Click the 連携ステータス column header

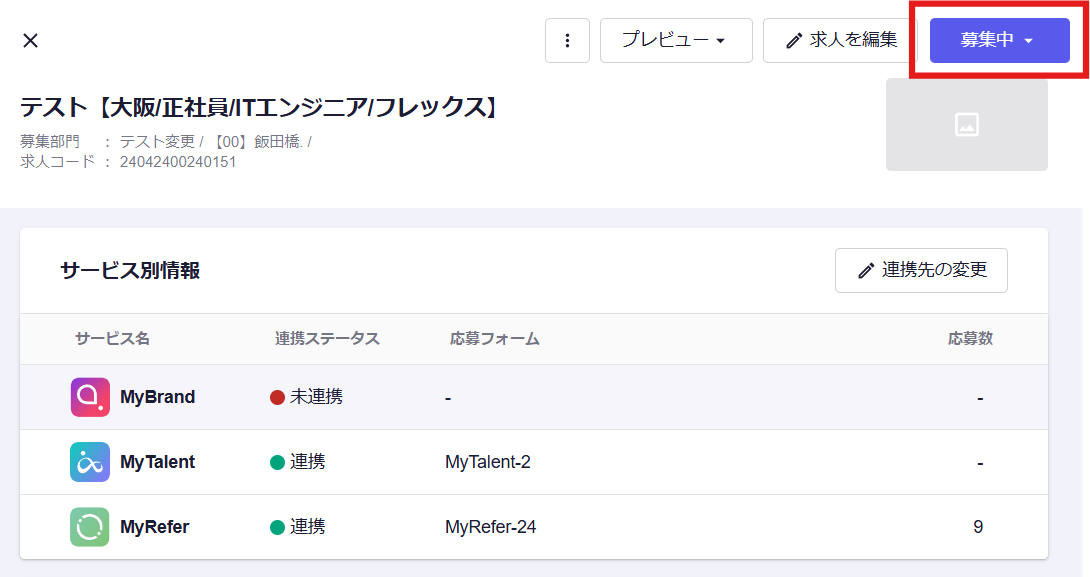[327, 339]
